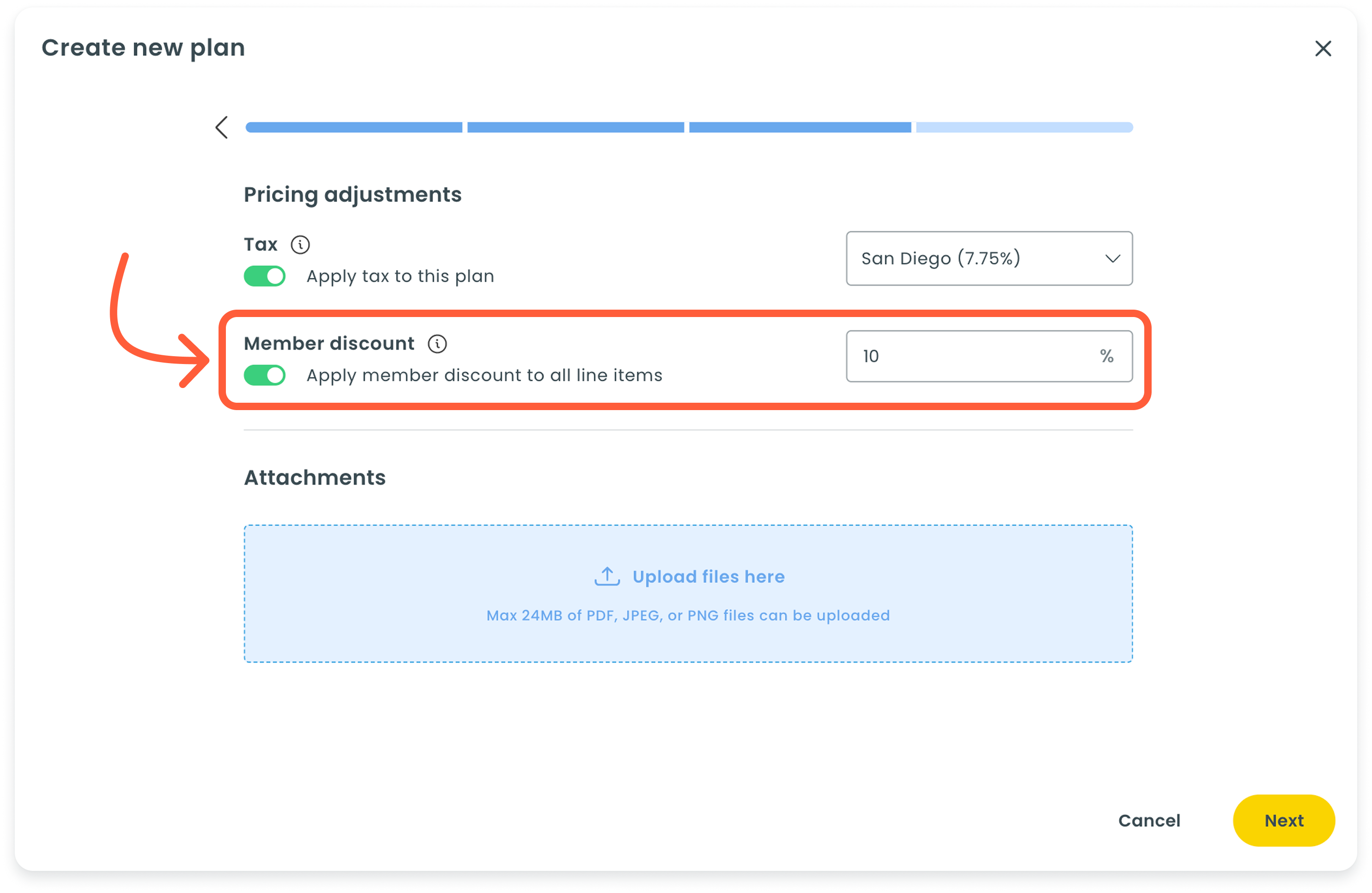The width and height of the screenshot is (1372, 893).
Task: Click the Next button
Action: (x=1284, y=820)
